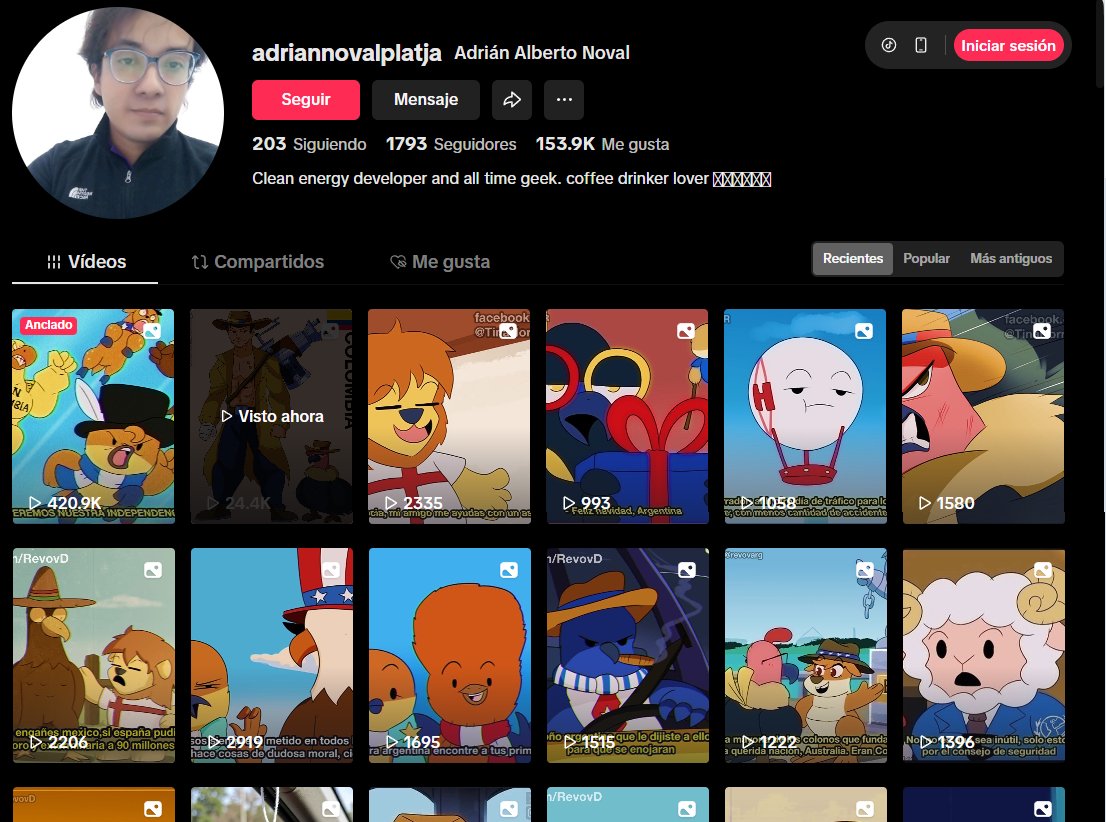Open the balloon video with 1058 views

pyautogui.click(x=805, y=416)
